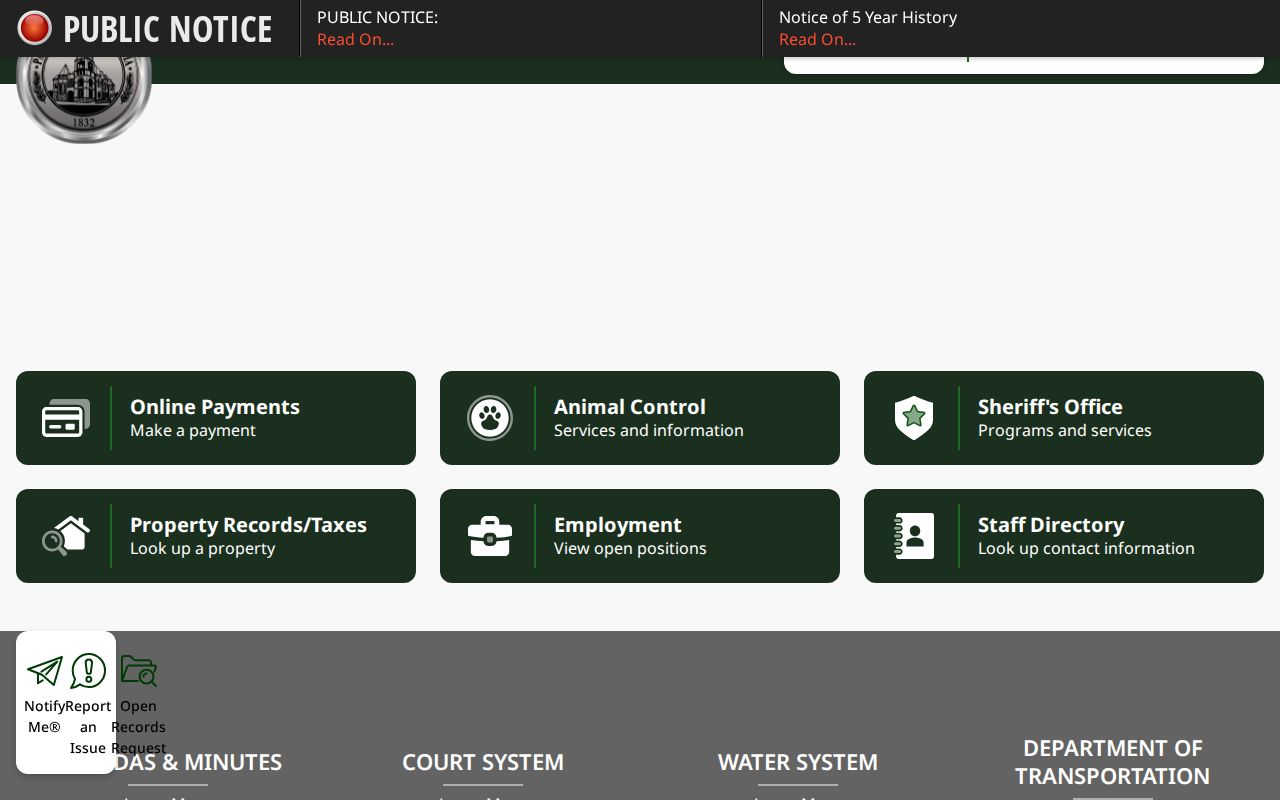The image size is (1280, 800).
Task: Click the Staff Directory address book icon
Action: click(914, 536)
